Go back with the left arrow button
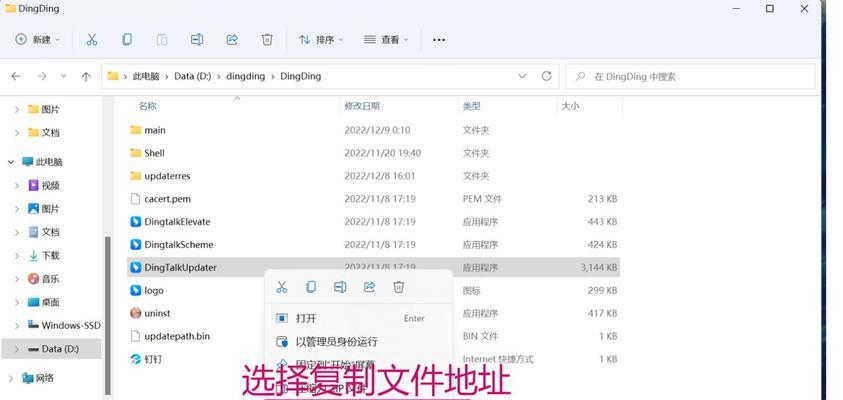This screenshot has height=400, width=843. (16, 76)
